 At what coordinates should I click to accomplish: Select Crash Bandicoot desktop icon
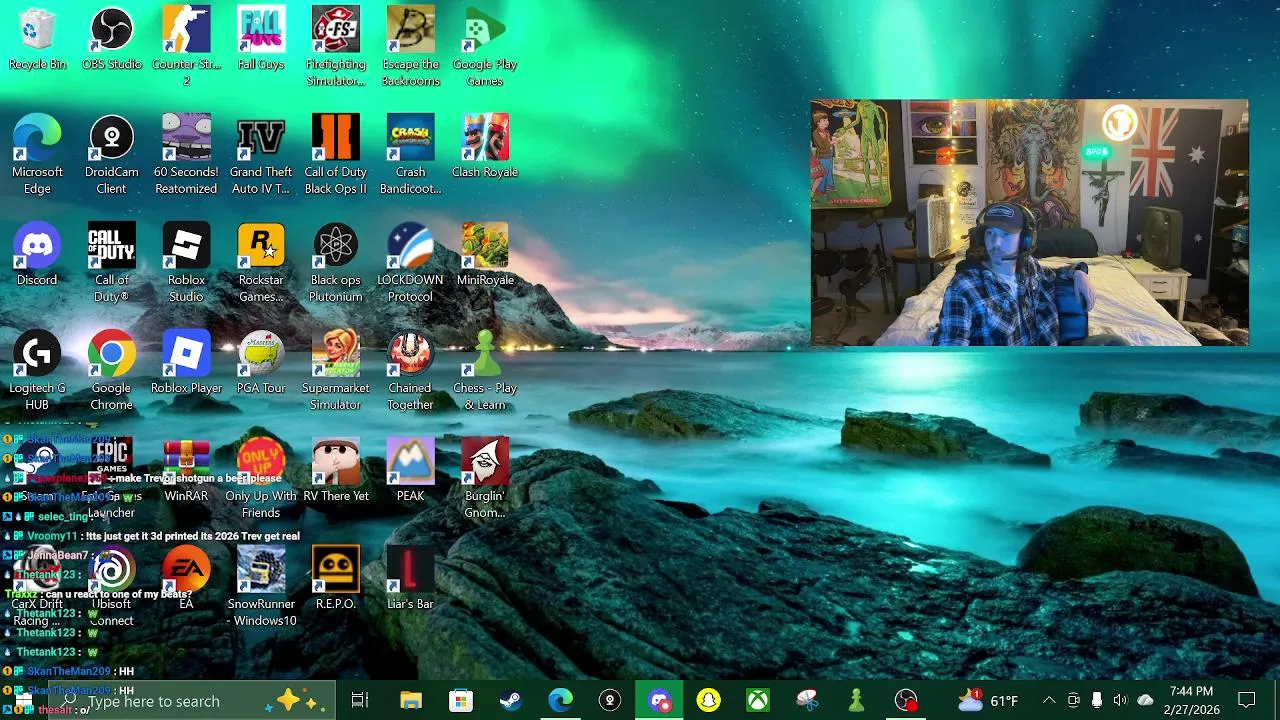pos(410,155)
